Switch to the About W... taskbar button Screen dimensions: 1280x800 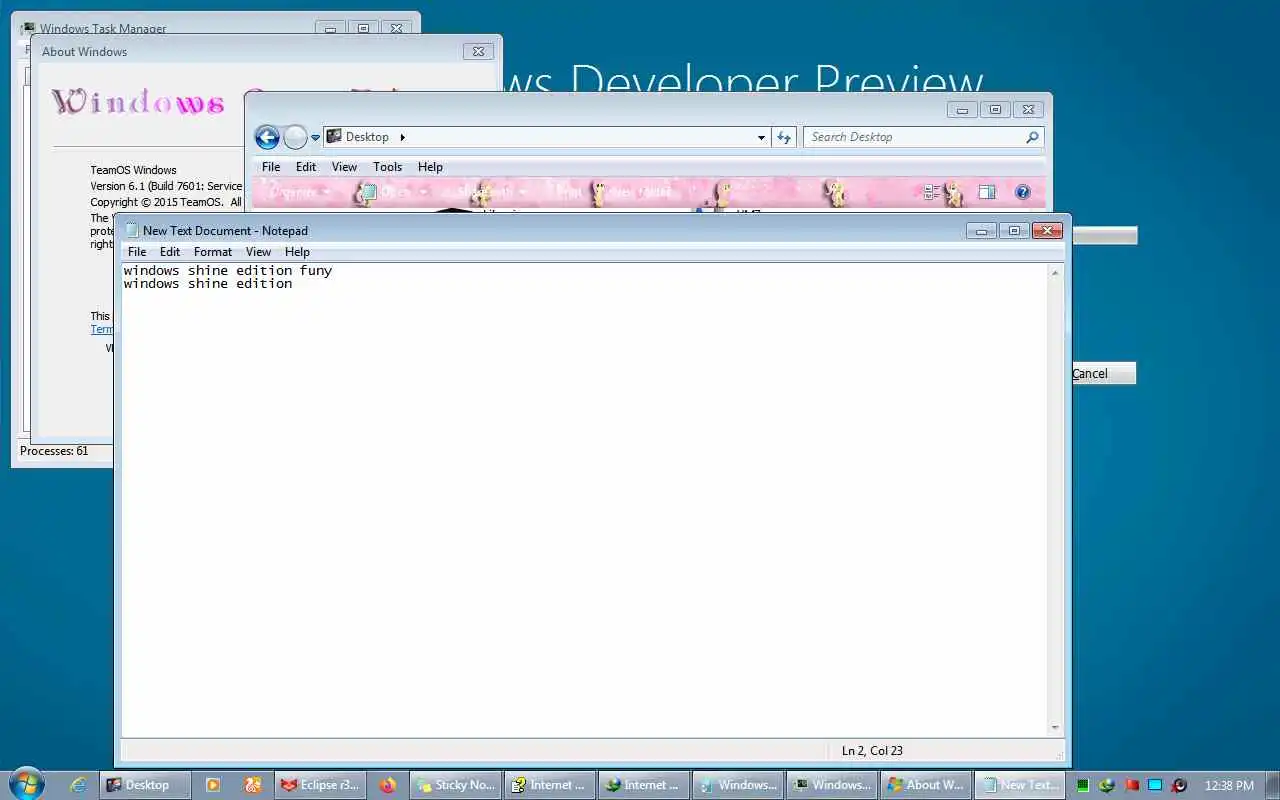(926, 785)
